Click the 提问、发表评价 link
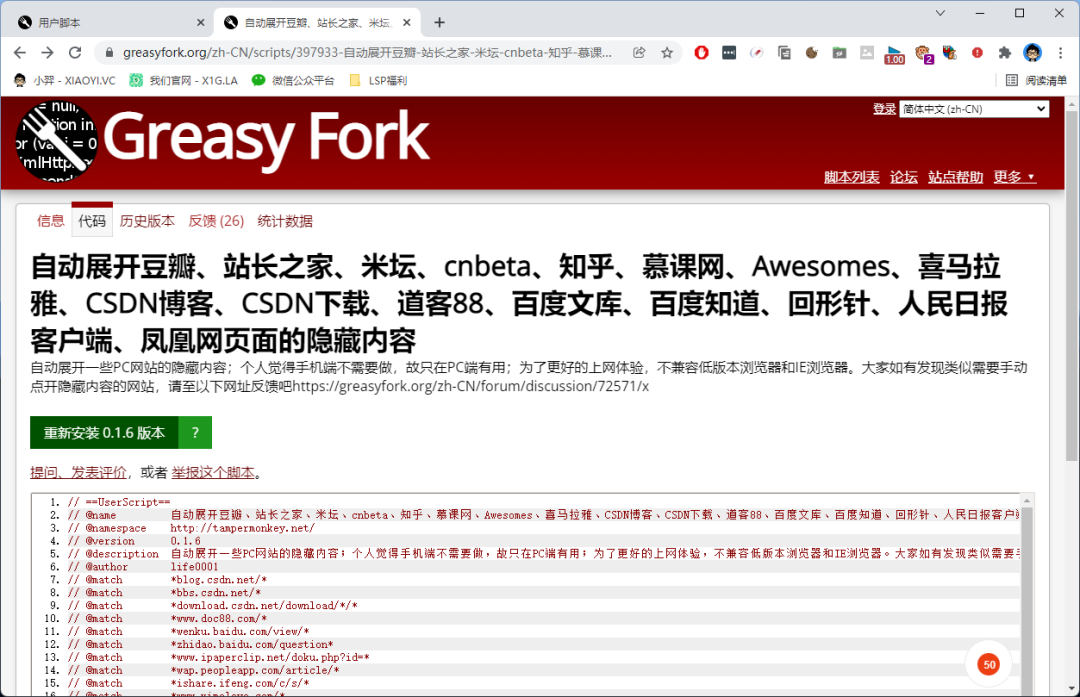Image resolution: width=1080 pixels, height=697 pixels. [79, 472]
